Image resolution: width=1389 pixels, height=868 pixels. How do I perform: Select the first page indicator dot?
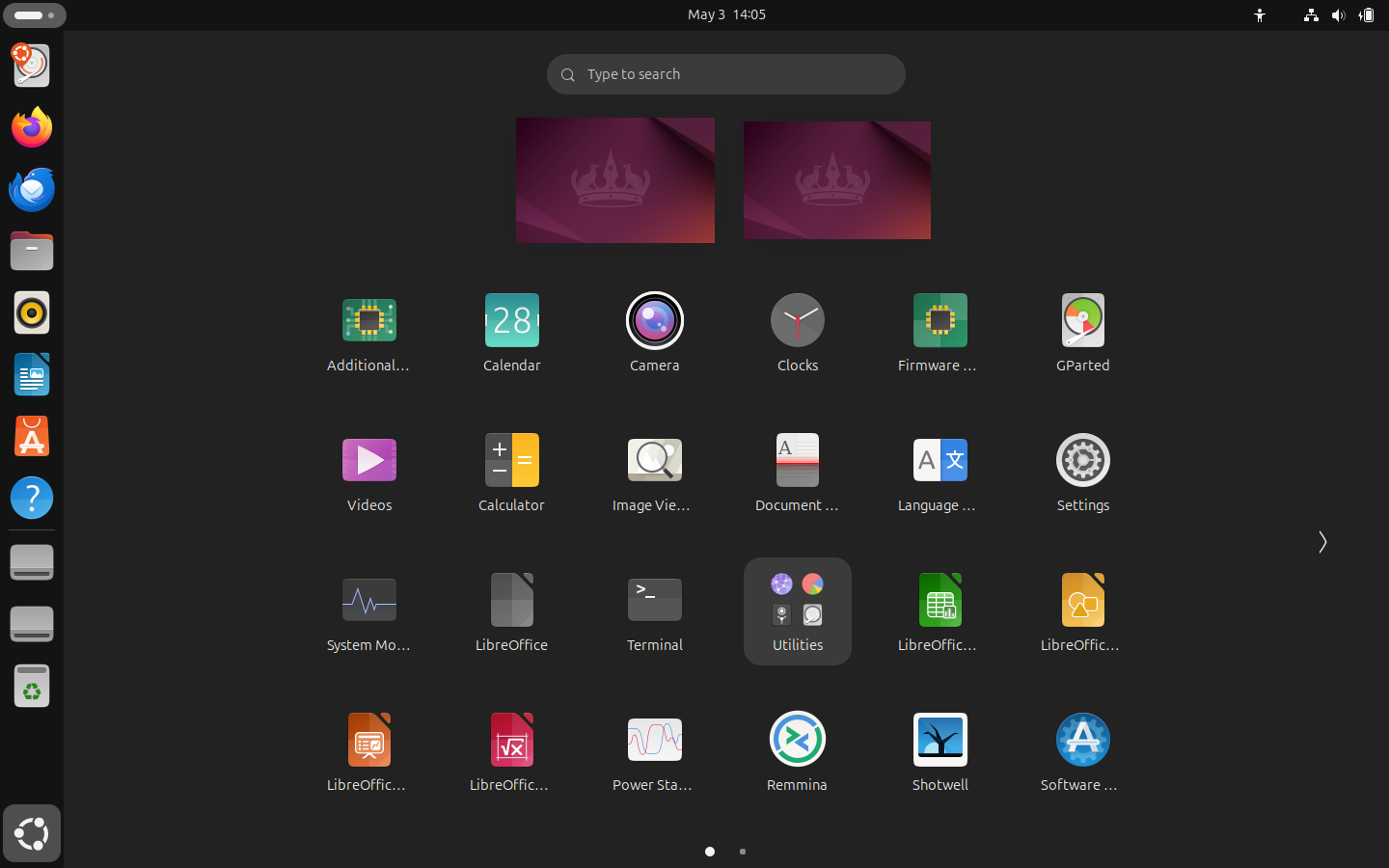pos(710,852)
